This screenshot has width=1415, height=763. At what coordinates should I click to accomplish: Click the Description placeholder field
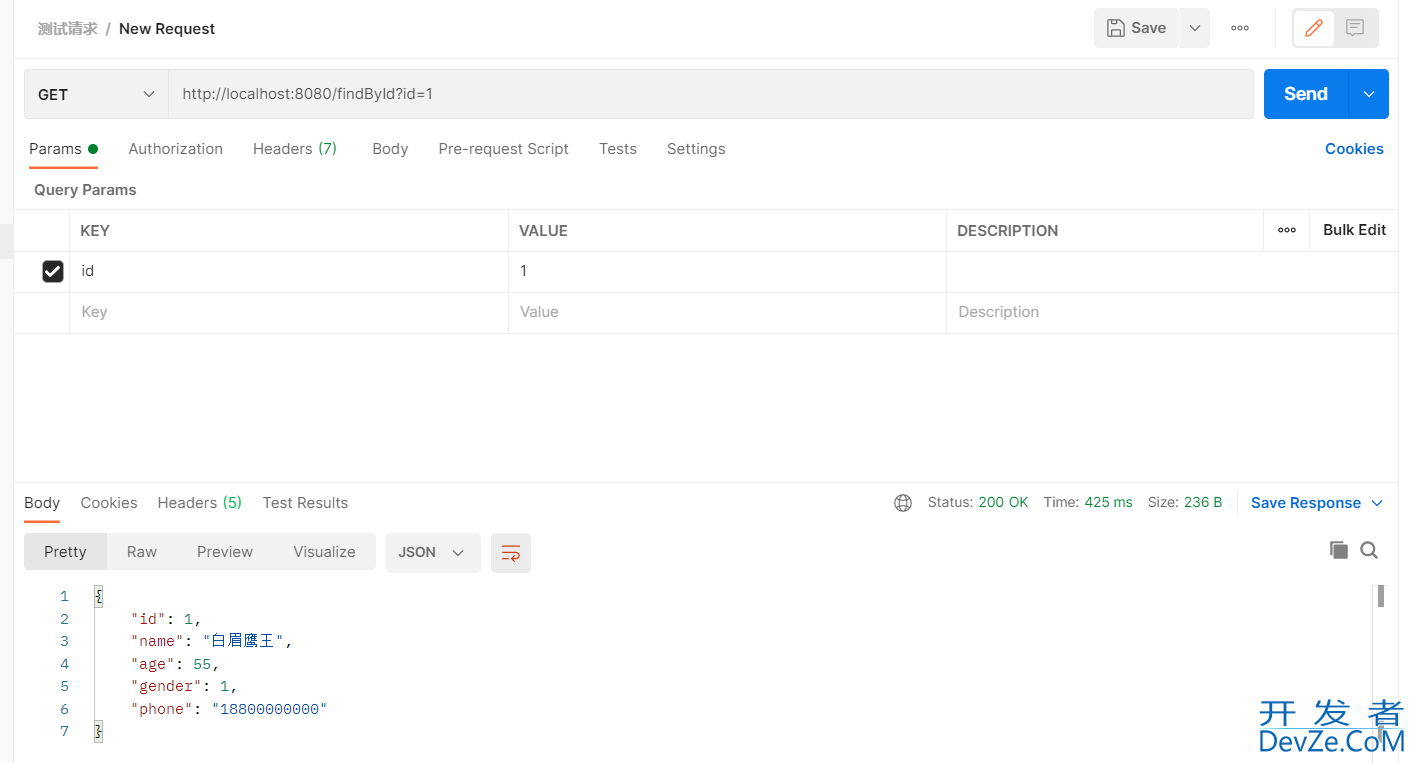tap(1172, 312)
